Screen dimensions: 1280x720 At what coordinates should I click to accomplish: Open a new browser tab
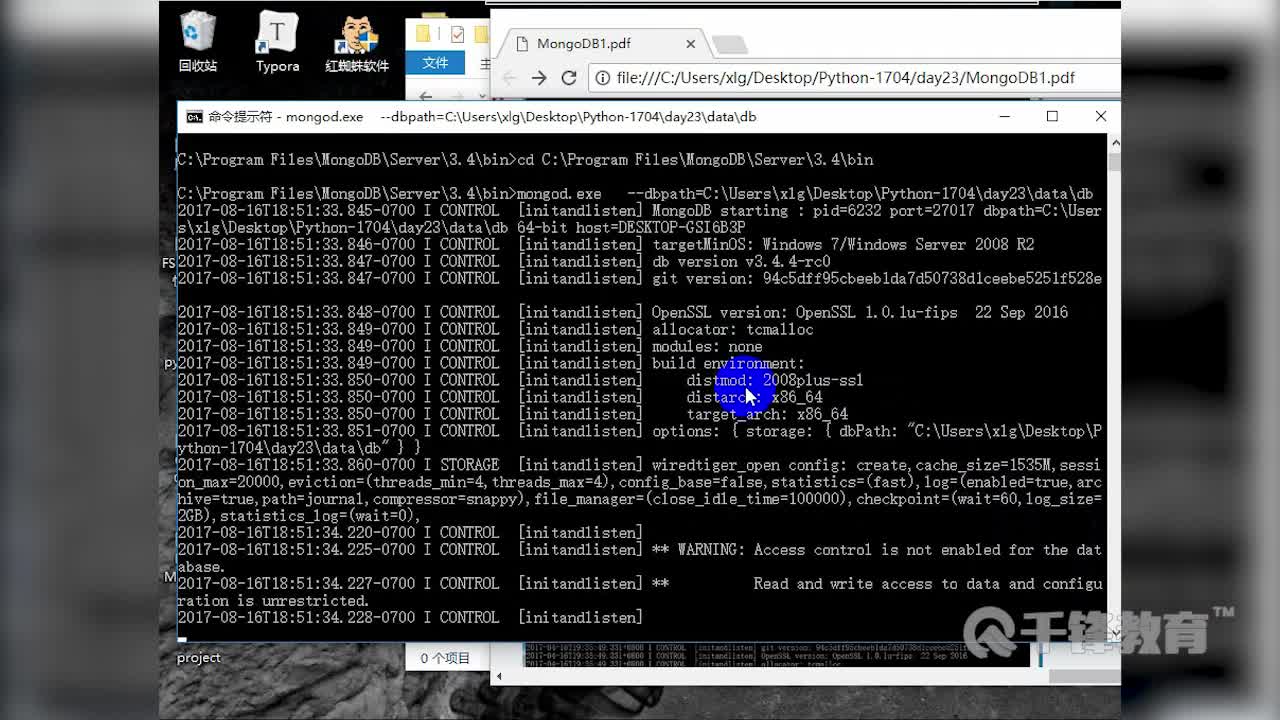(729, 43)
